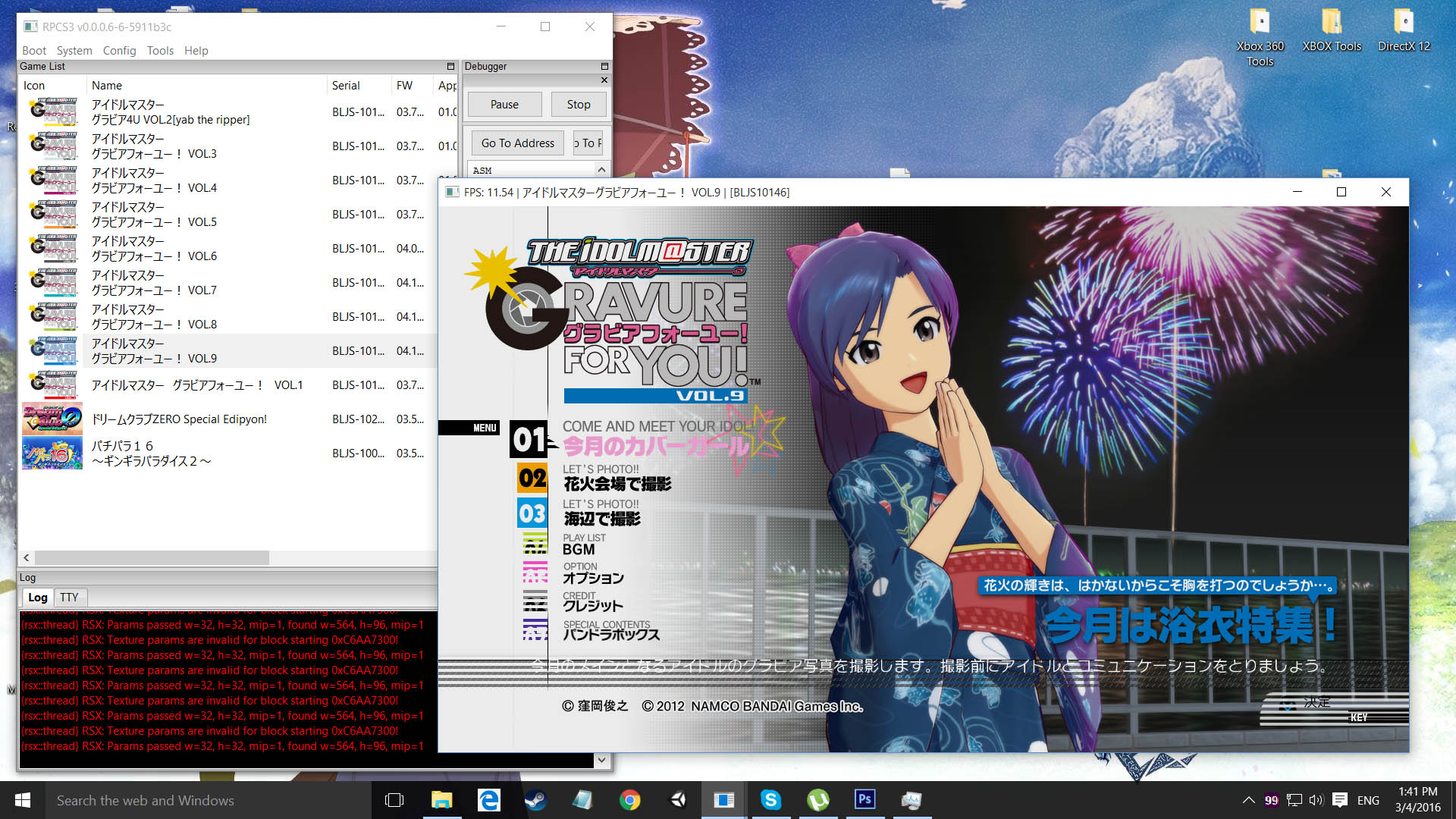Open Steam from taskbar
The image size is (1456, 819).
[535, 800]
